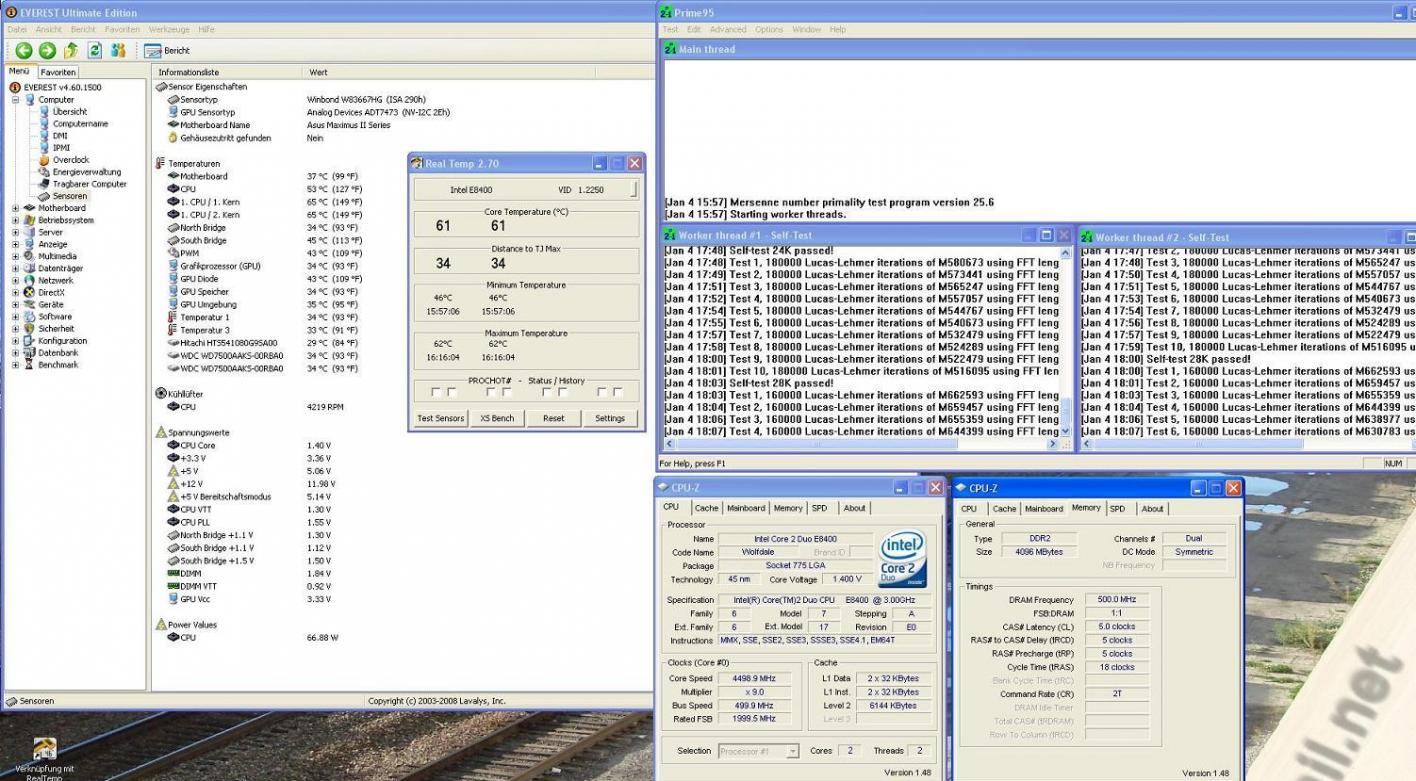This screenshot has width=1416, height=781.
Task: Click Worker thread #1 vertical scrollbar
Action: click(1064, 340)
